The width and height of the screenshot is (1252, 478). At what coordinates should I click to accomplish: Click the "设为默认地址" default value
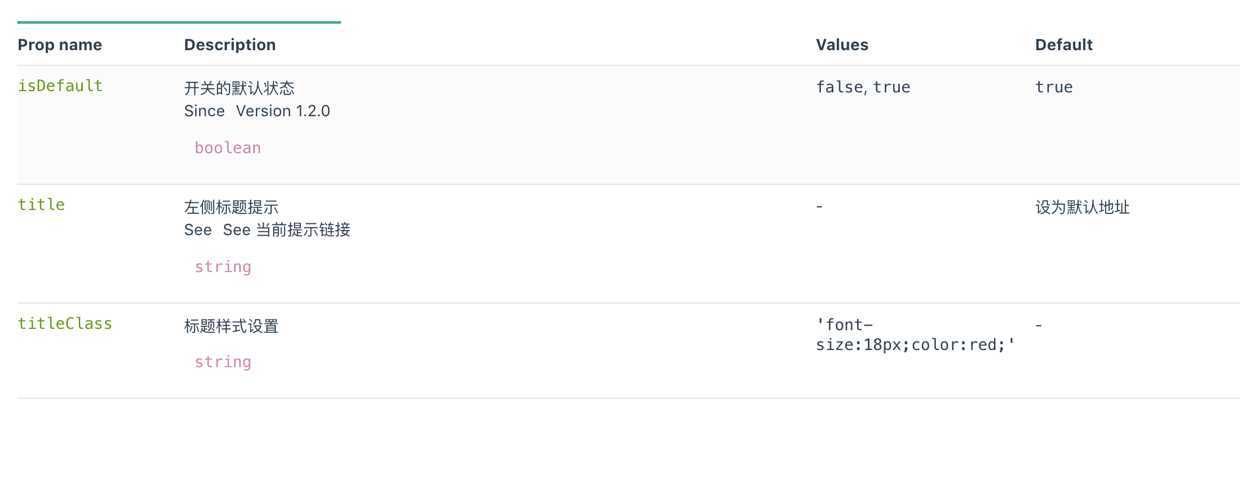pos(1083,207)
